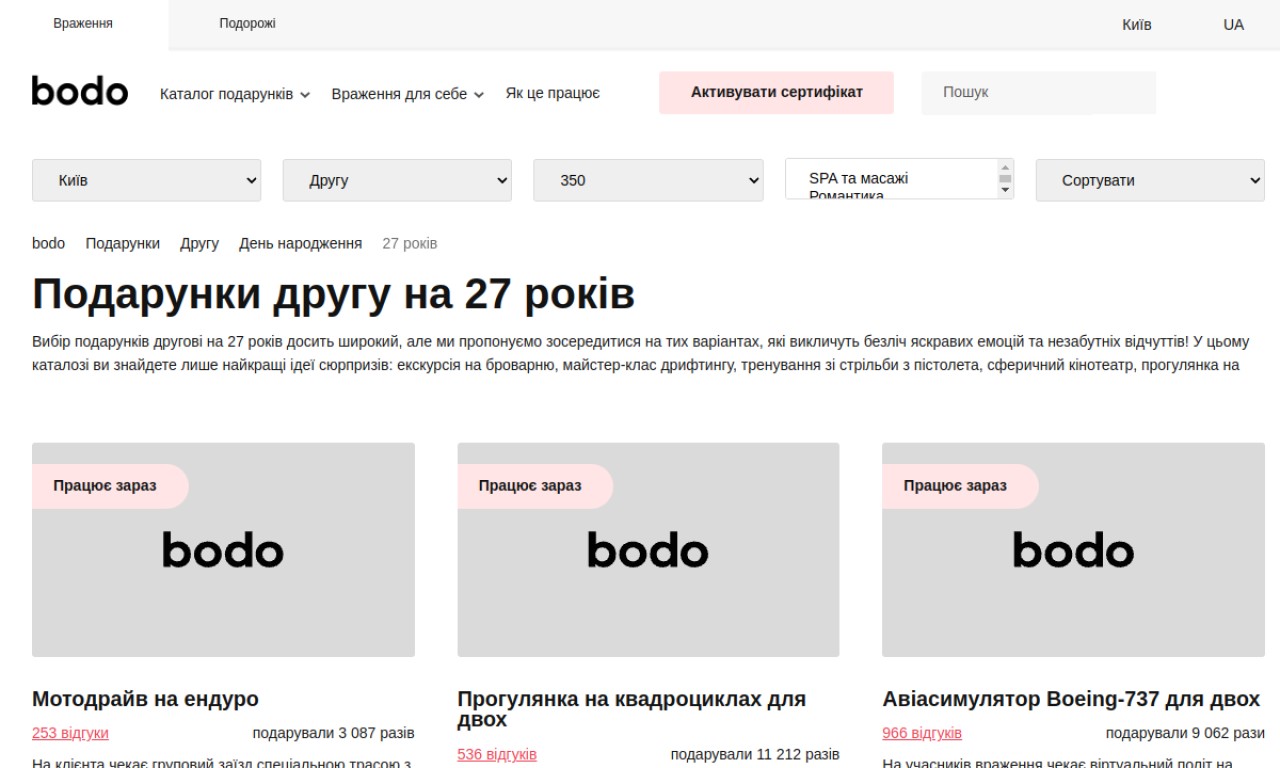
Task: Click Працює зараз badge on Мотодрайв card
Action: point(110,486)
